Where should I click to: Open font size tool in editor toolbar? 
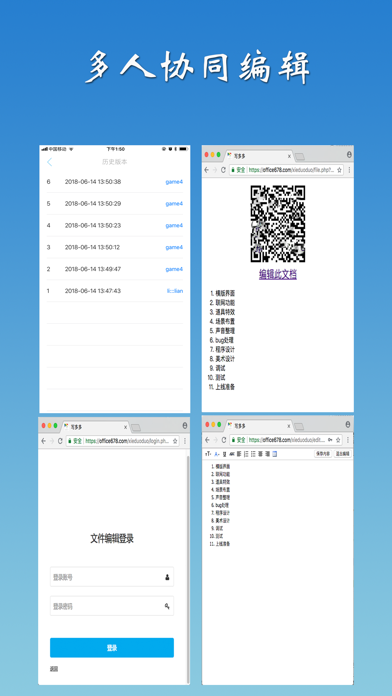coord(208,454)
